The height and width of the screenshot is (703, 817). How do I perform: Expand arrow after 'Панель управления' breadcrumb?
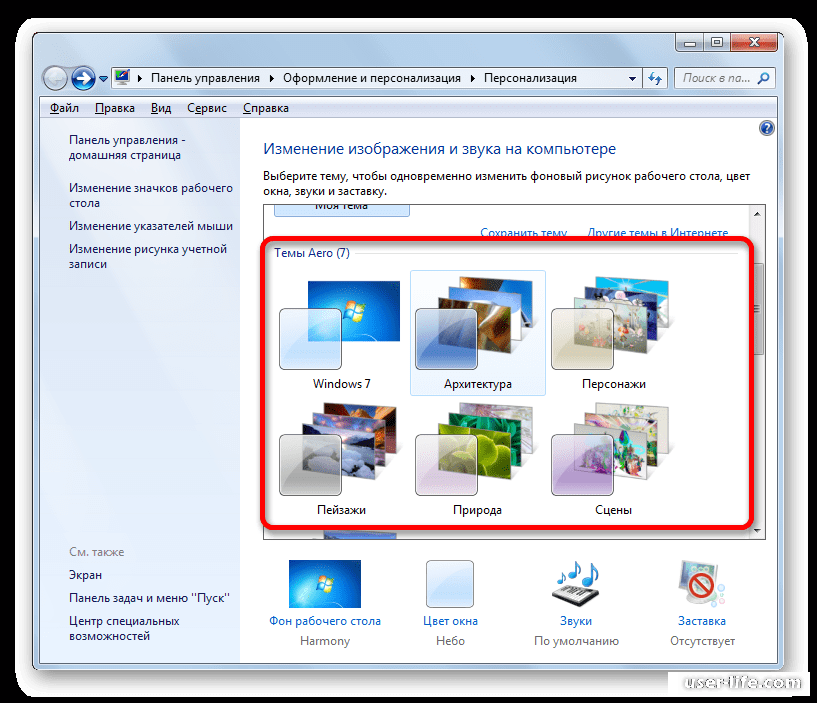click(x=271, y=79)
